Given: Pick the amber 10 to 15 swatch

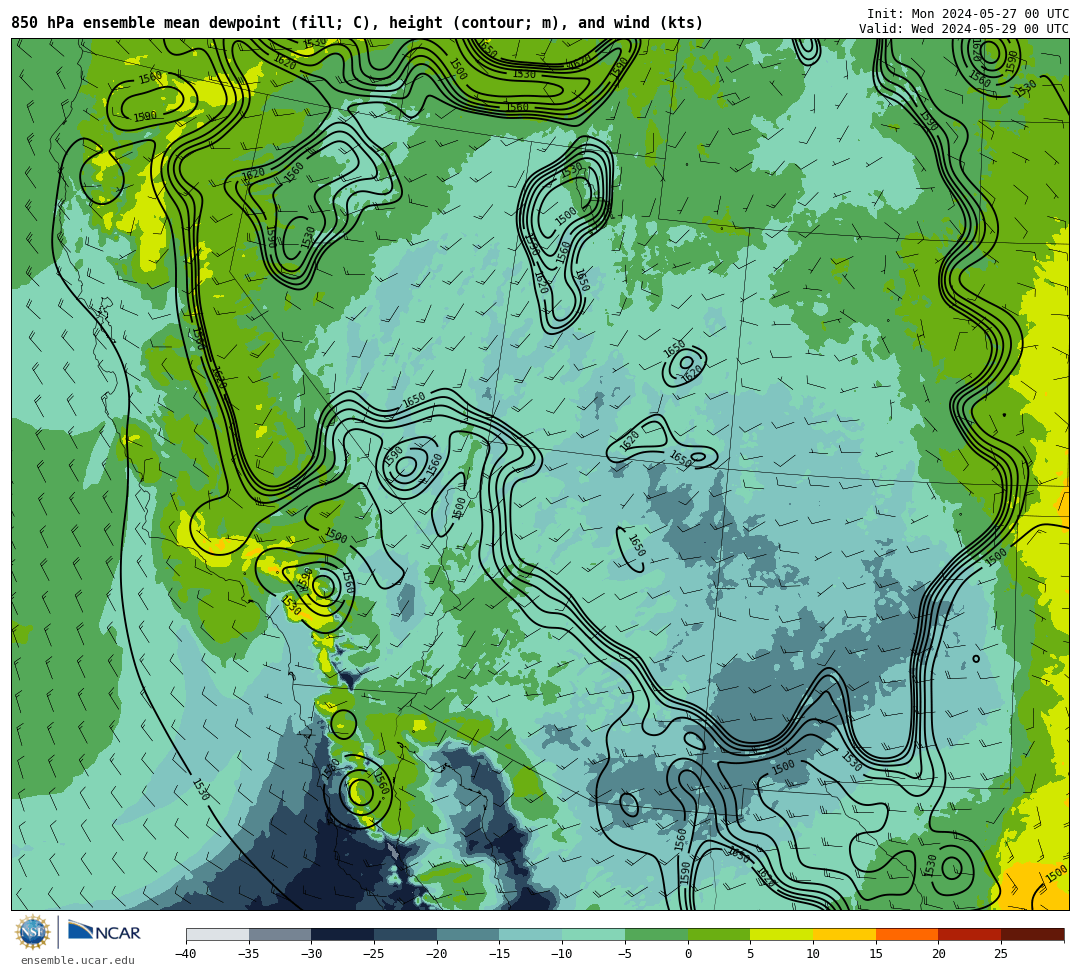Looking at the screenshot, I should tap(844, 934).
